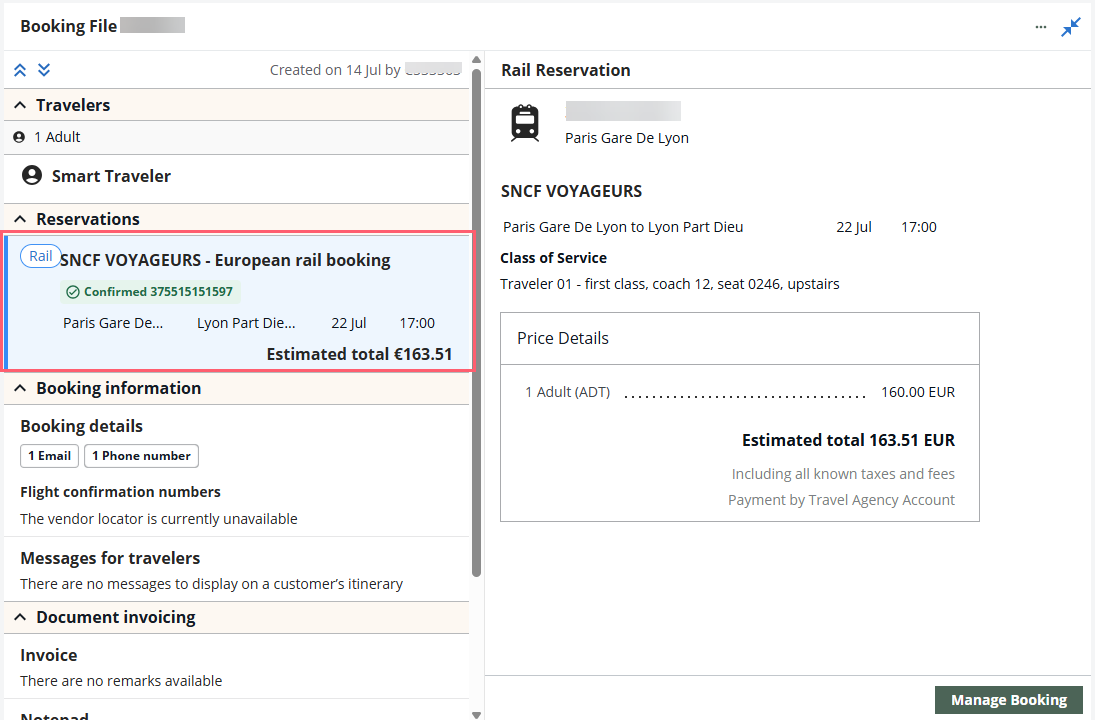Image resolution: width=1095 pixels, height=720 pixels.
Task: Collapse the Document invoicing section
Action: click(20, 617)
